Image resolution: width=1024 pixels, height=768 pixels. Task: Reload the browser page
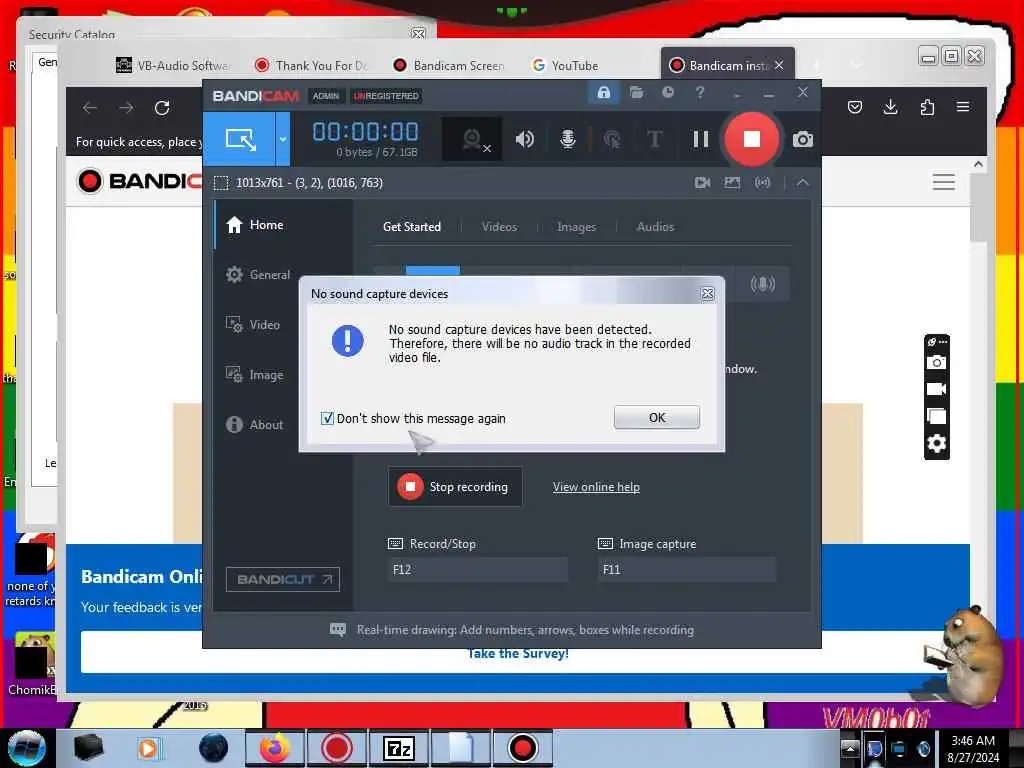tap(162, 108)
